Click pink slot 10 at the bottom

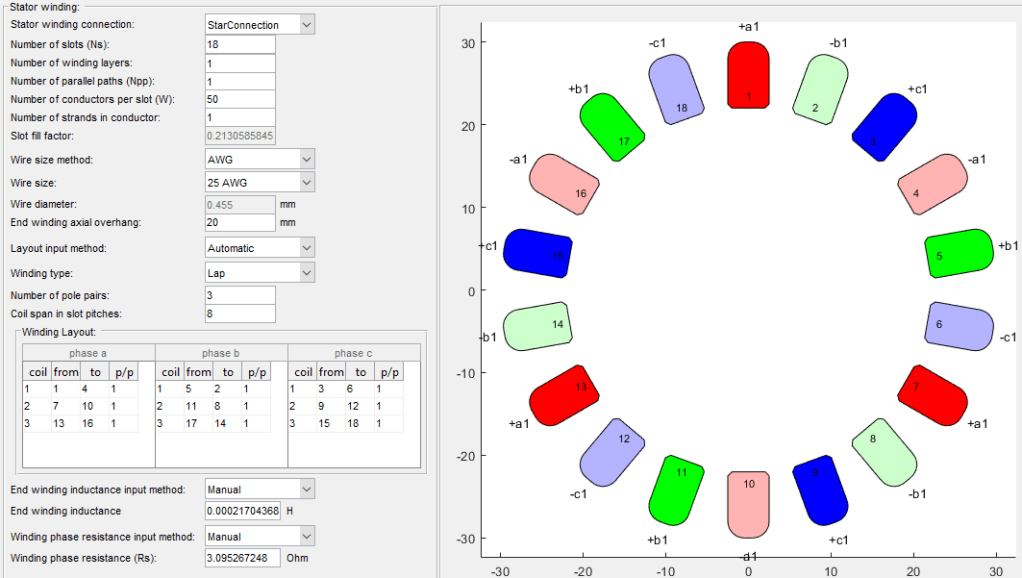click(x=748, y=503)
